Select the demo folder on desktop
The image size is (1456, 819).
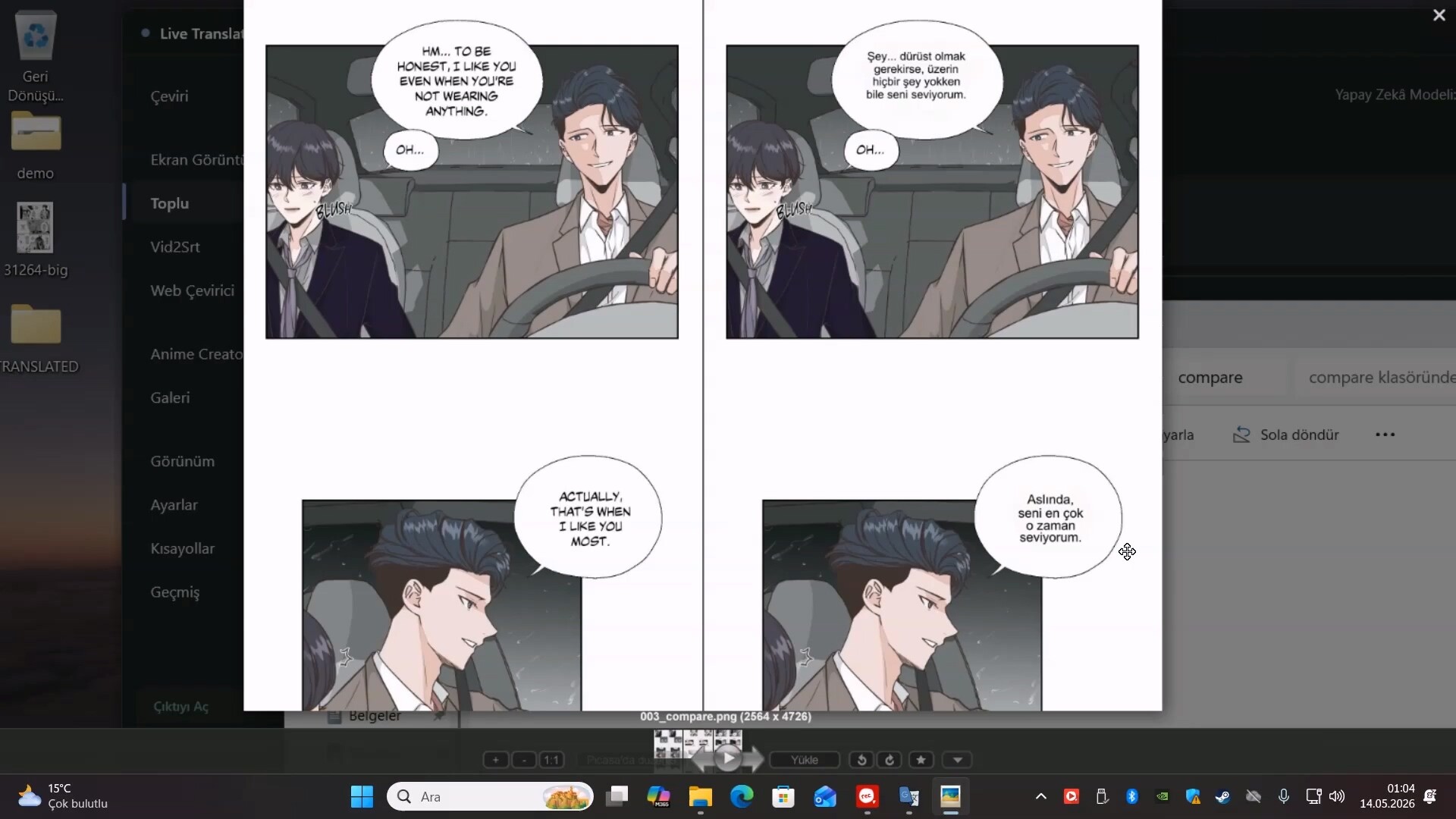pyautogui.click(x=36, y=146)
